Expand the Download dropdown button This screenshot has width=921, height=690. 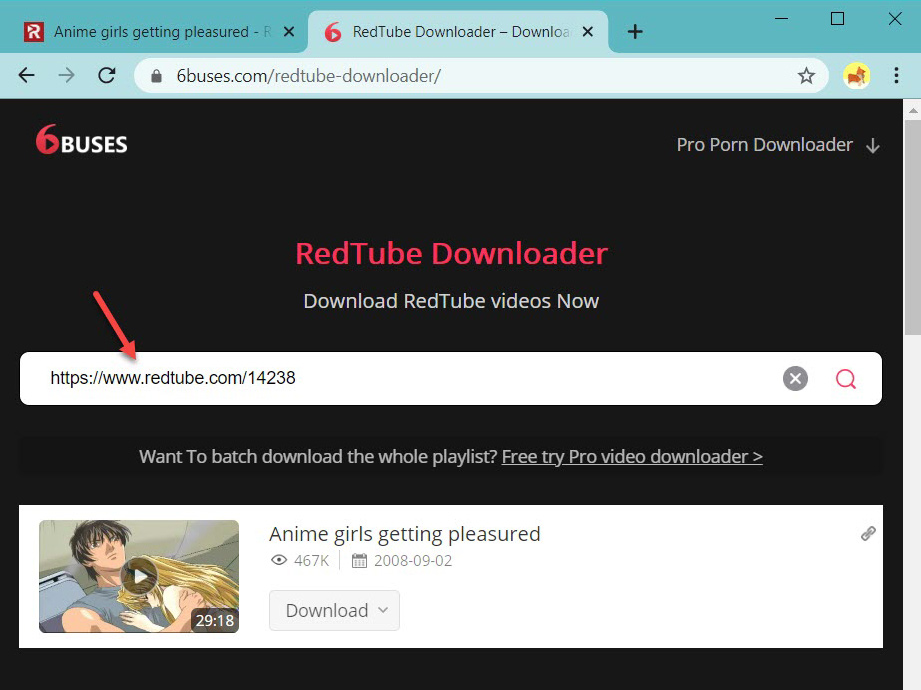pyautogui.click(x=334, y=611)
